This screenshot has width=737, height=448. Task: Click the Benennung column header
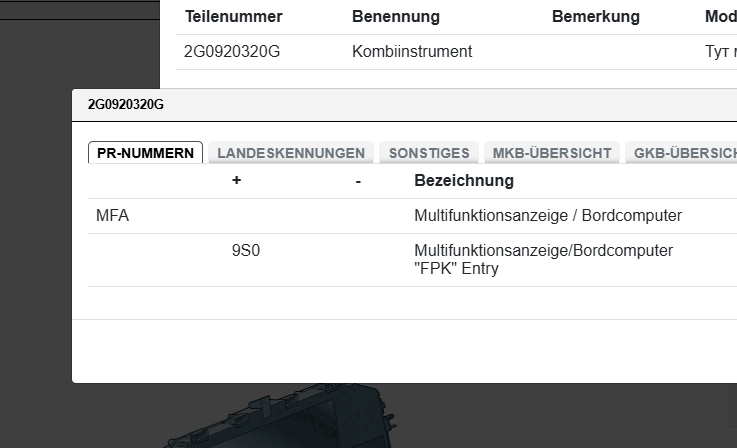tap(396, 17)
